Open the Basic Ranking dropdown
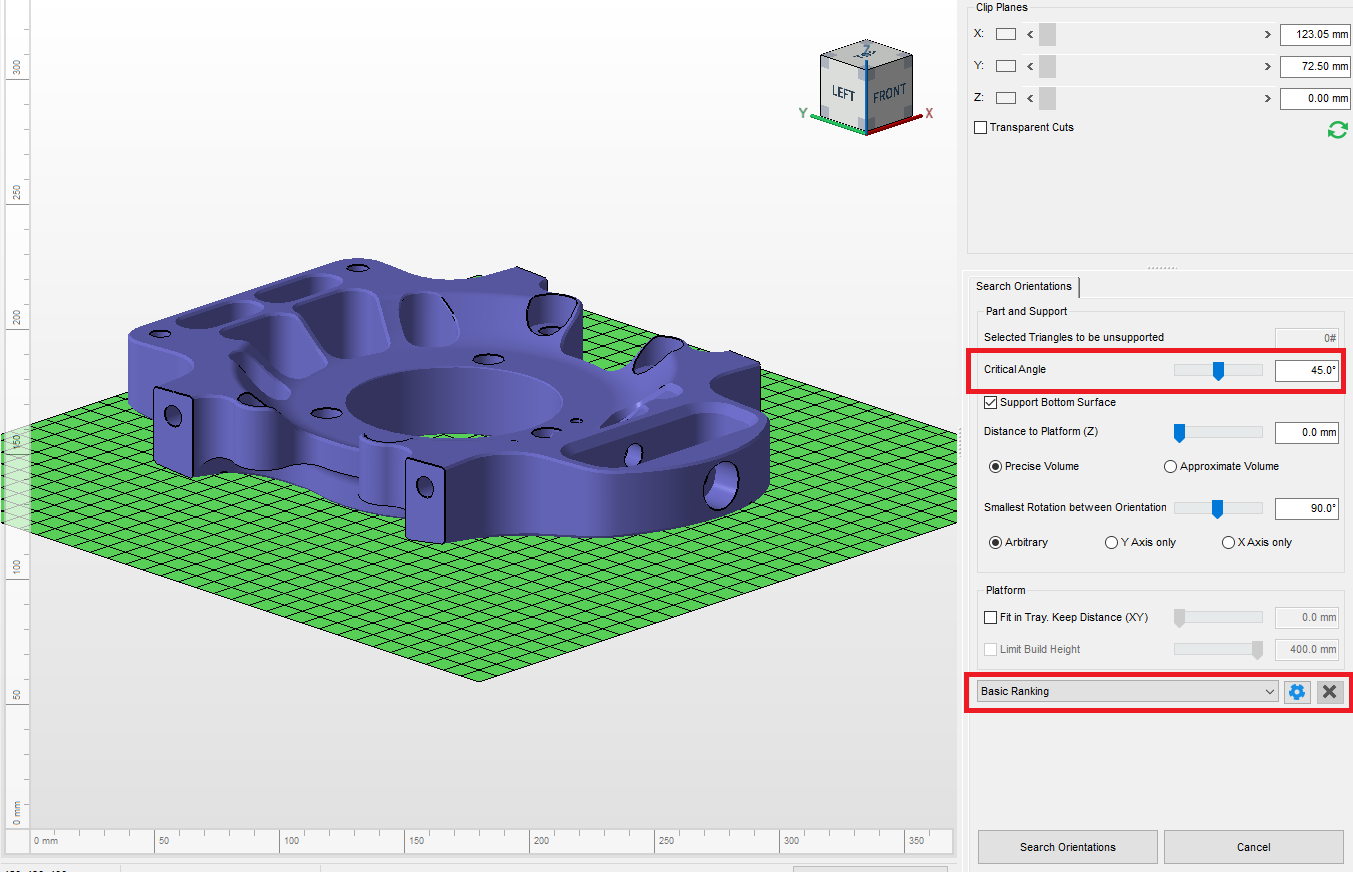Viewport: 1353px width, 872px height. (1128, 691)
